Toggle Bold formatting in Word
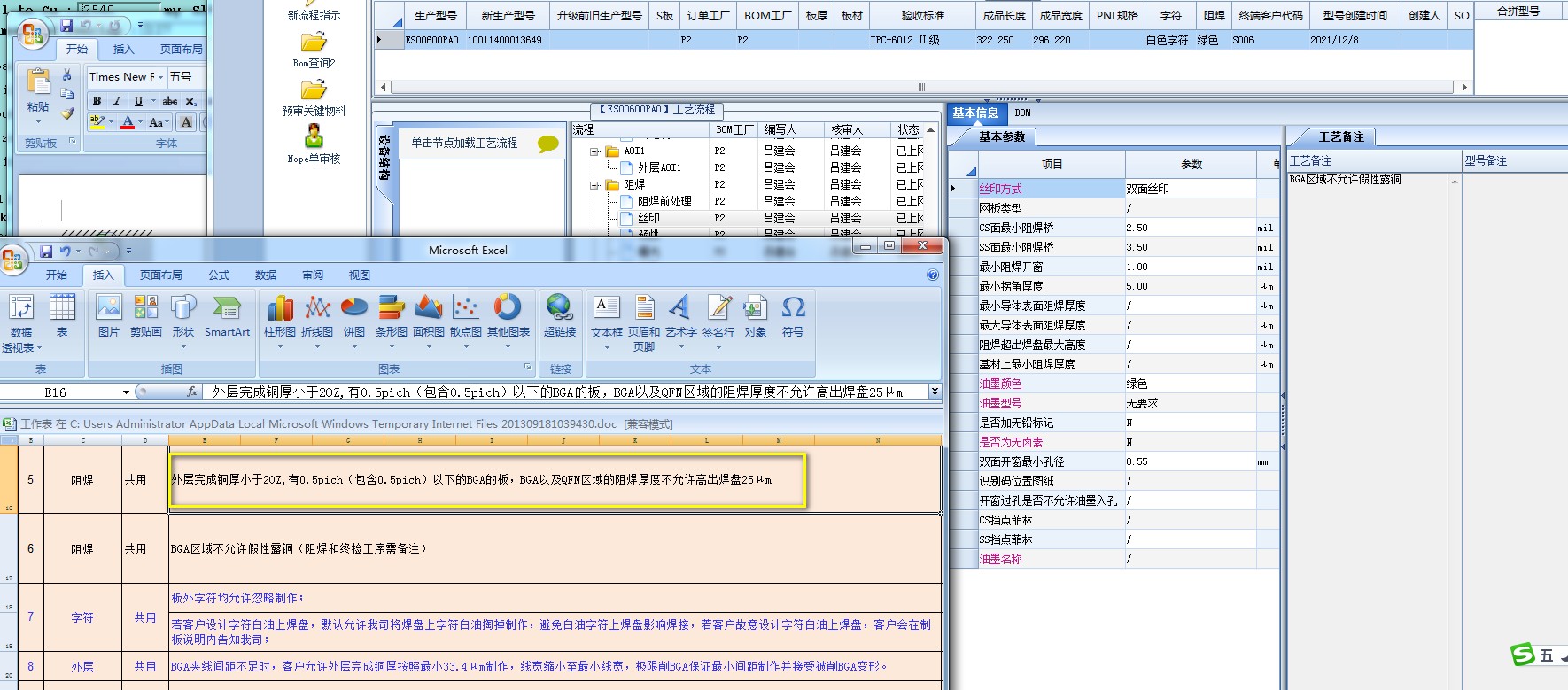1568x690 pixels. coord(97,101)
